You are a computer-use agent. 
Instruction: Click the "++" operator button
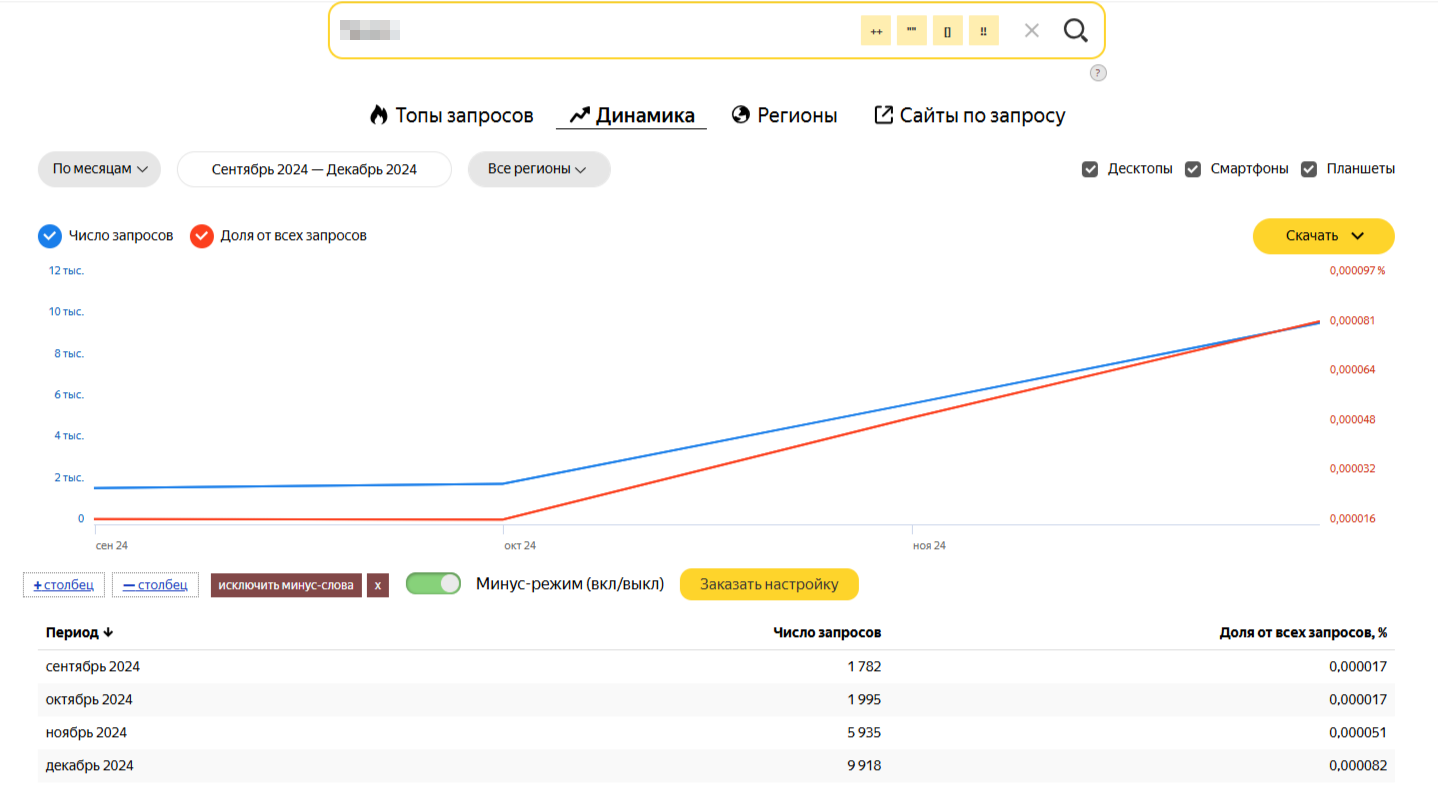point(875,31)
